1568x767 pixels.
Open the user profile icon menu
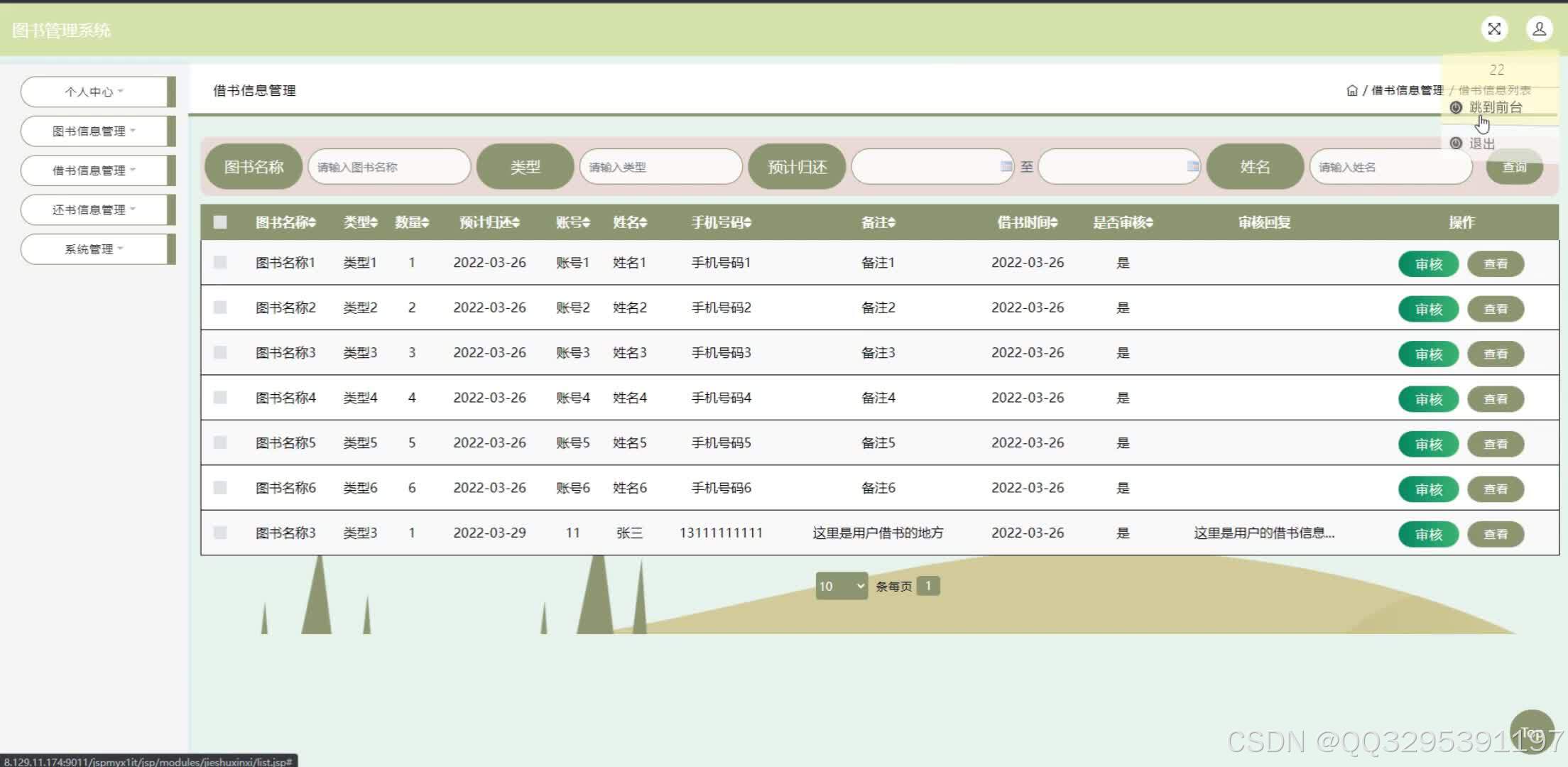[x=1539, y=29]
